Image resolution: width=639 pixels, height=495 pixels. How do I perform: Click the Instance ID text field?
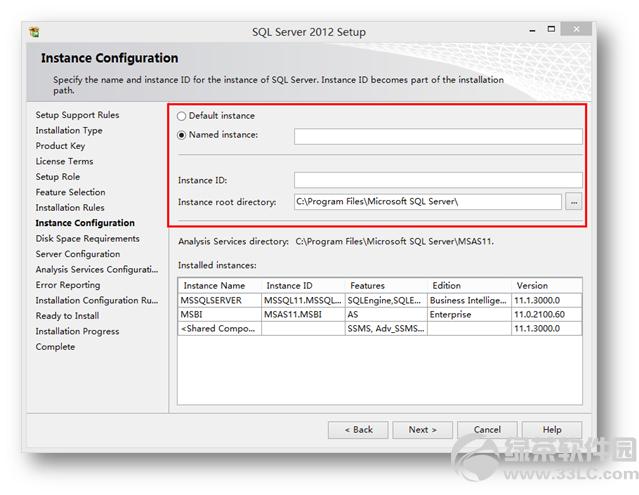pyautogui.click(x=438, y=180)
